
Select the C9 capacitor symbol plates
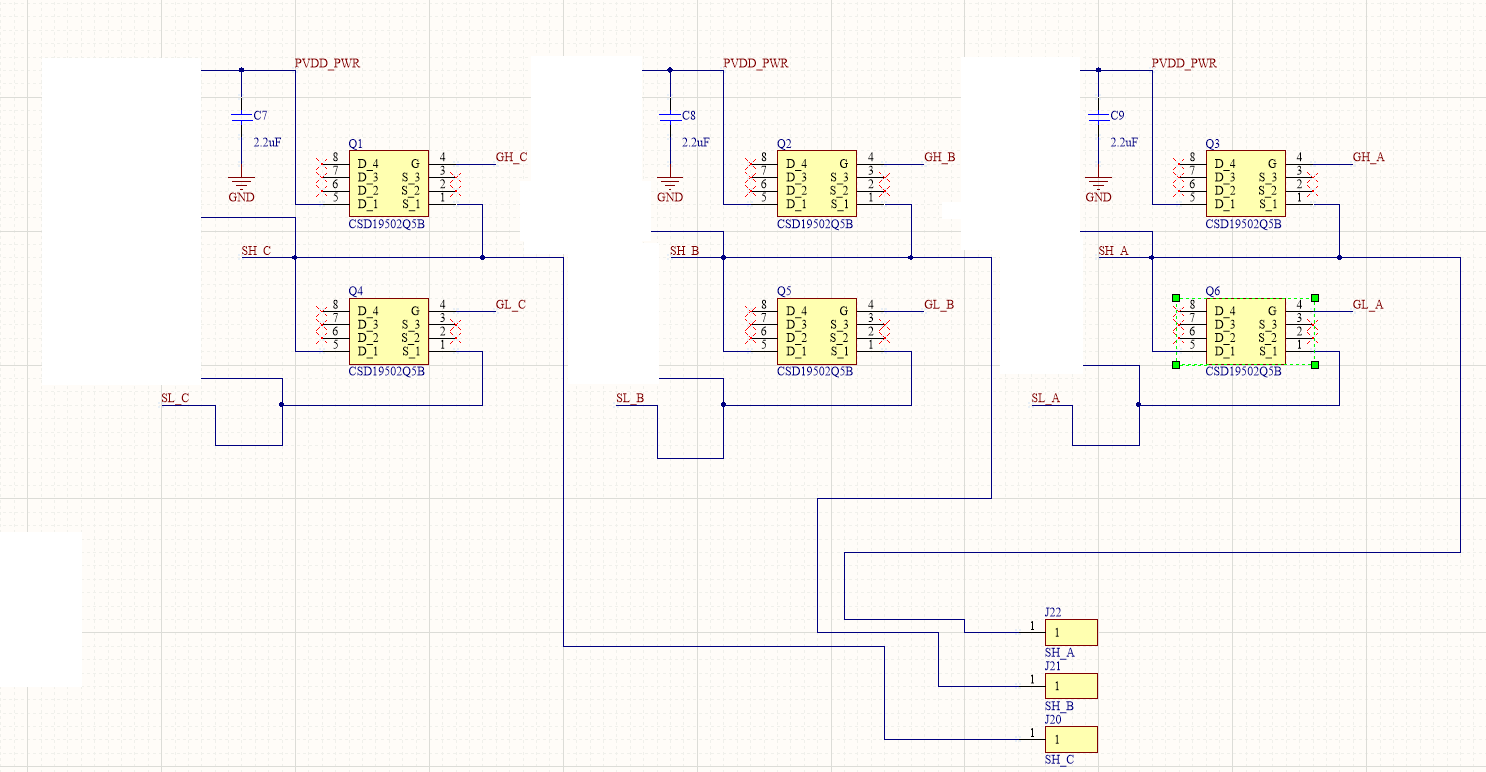[1098, 117]
